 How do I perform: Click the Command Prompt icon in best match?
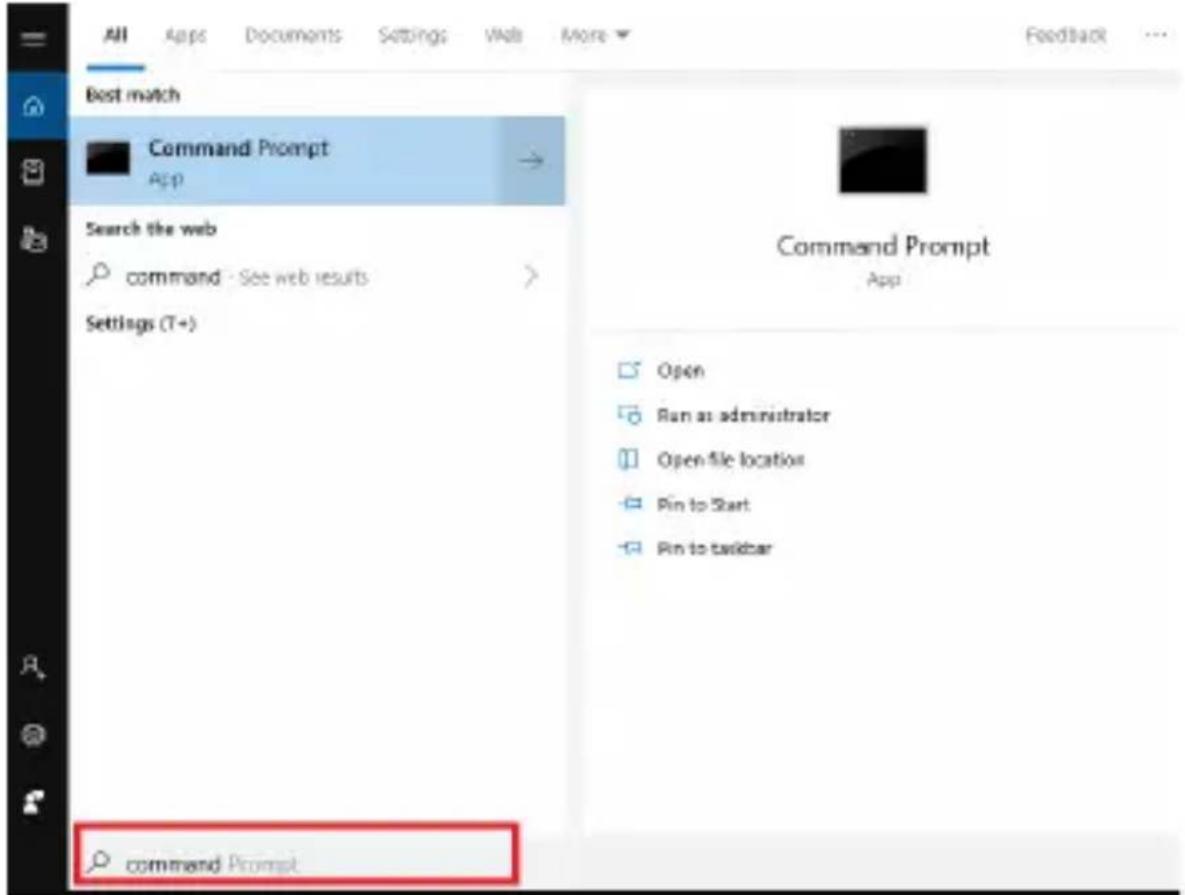[x=107, y=159]
